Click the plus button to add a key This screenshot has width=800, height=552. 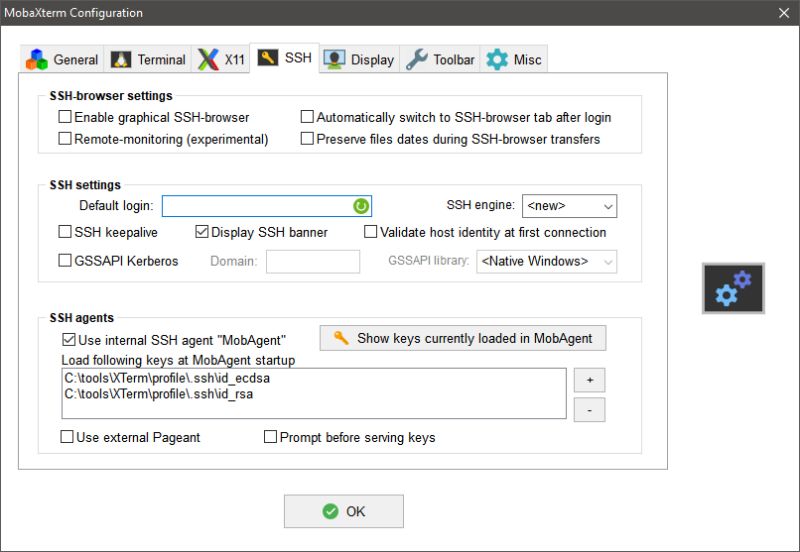tap(590, 380)
